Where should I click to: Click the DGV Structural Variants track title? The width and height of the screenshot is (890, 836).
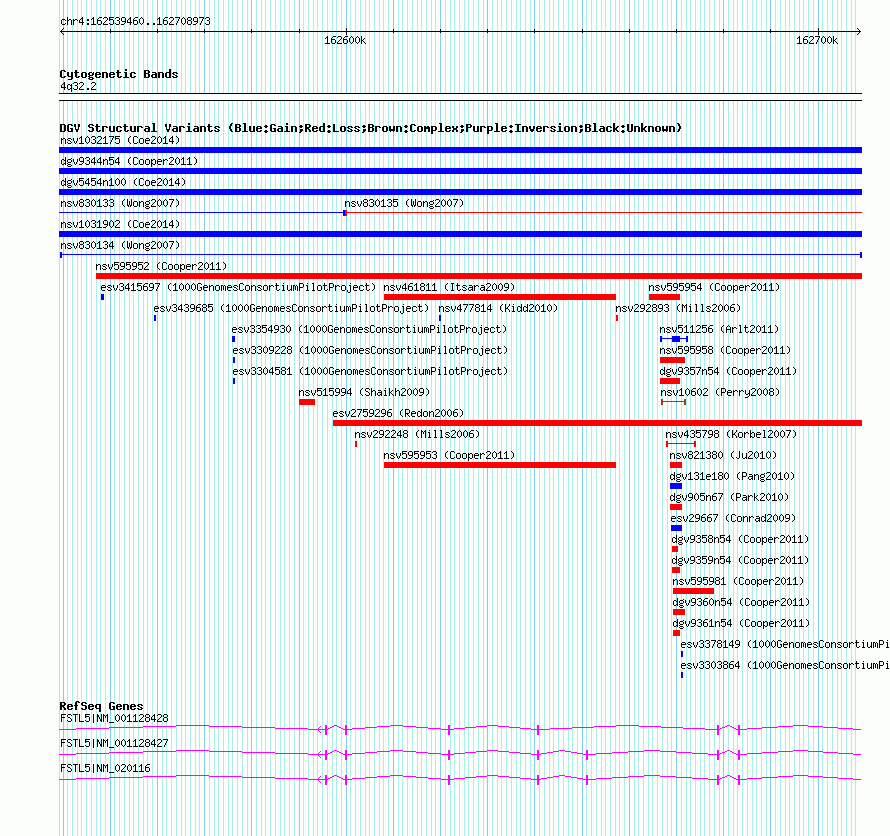[370, 128]
